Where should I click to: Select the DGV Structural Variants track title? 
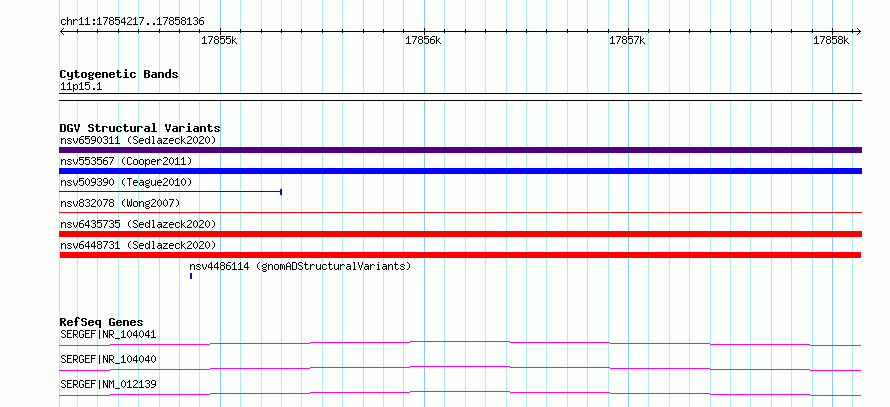(140, 128)
